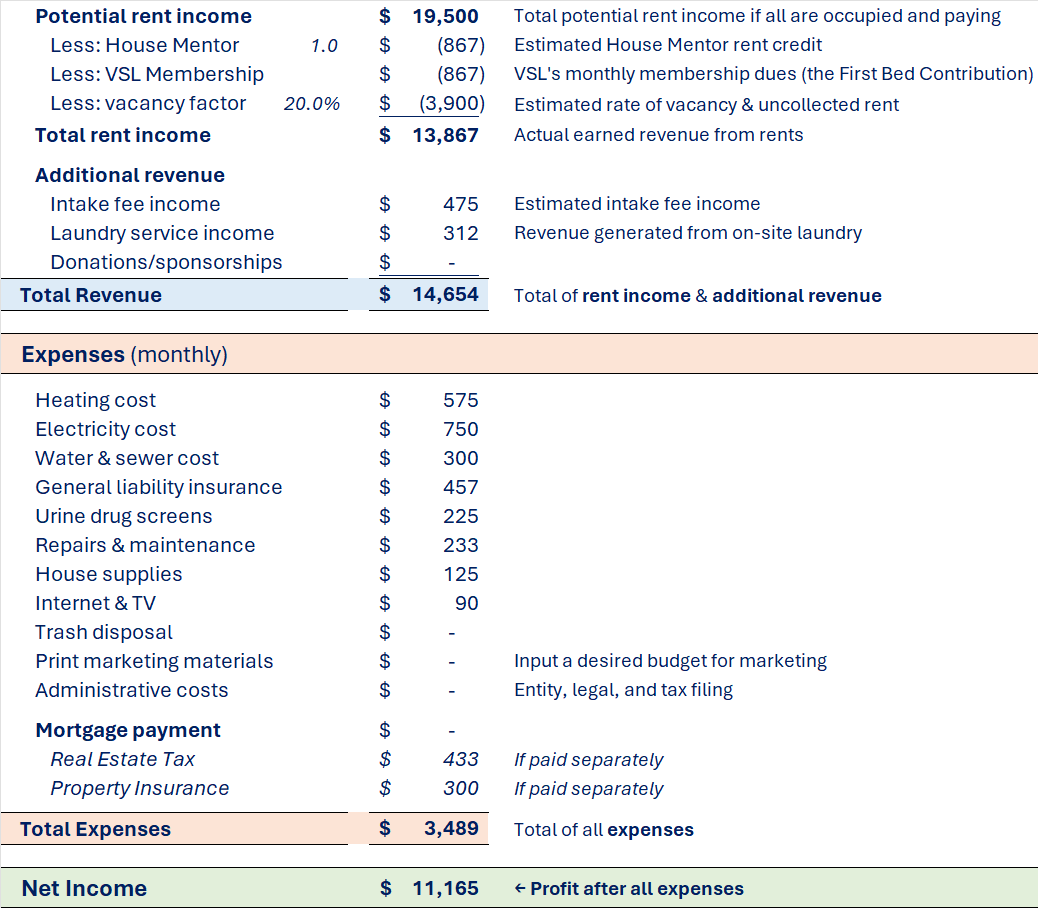
Task: Click the 'Estimated House Mentor rent credit' note
Action: coord(668,45)
